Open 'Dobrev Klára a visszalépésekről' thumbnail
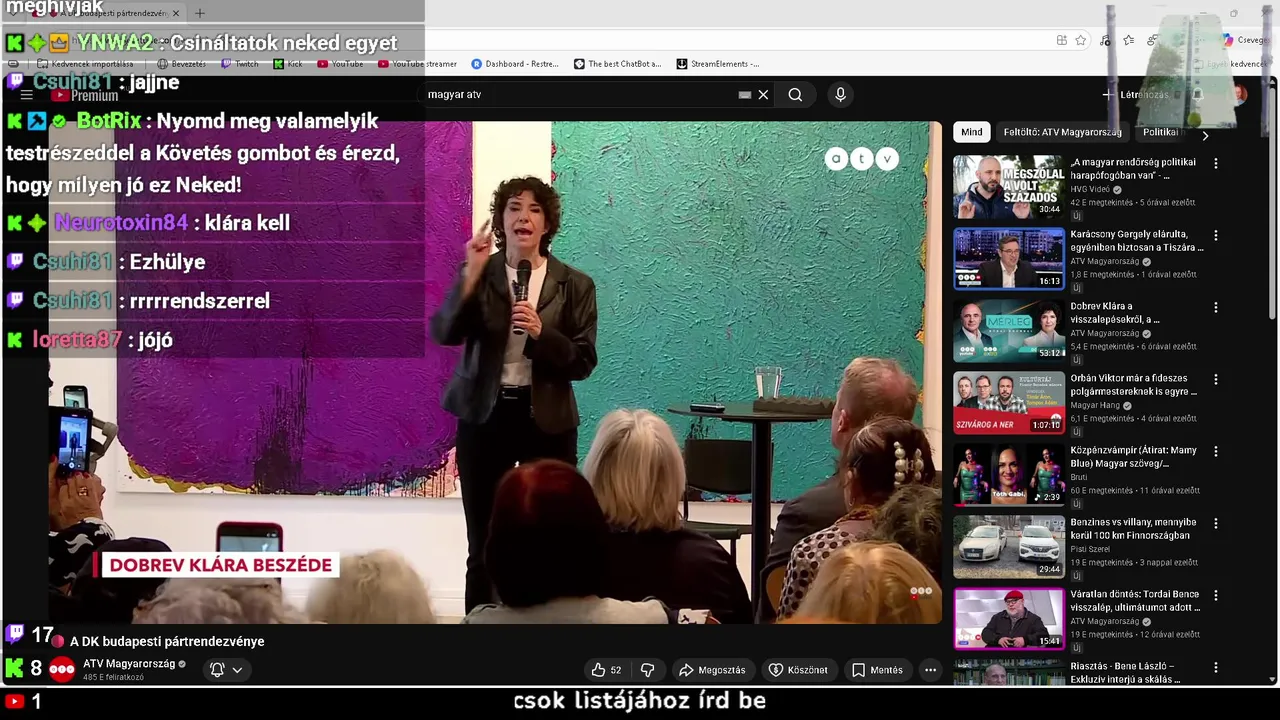1280x720 pixels. point(1008,331)
